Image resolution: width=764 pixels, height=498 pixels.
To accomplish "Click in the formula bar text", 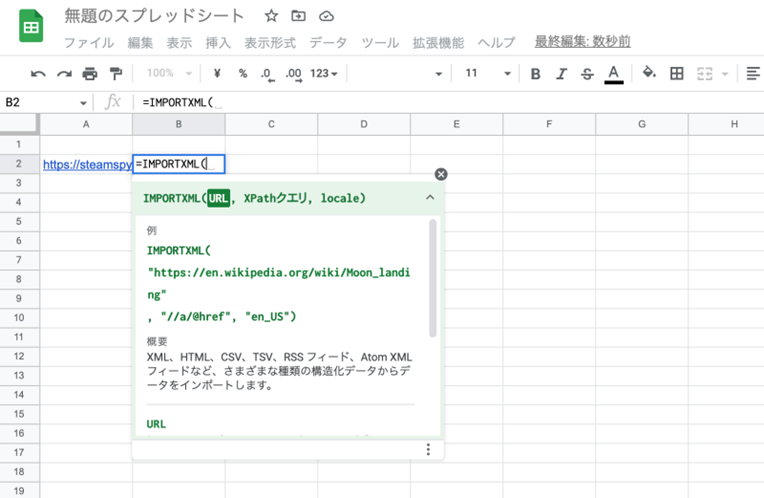I will point(178,102).
